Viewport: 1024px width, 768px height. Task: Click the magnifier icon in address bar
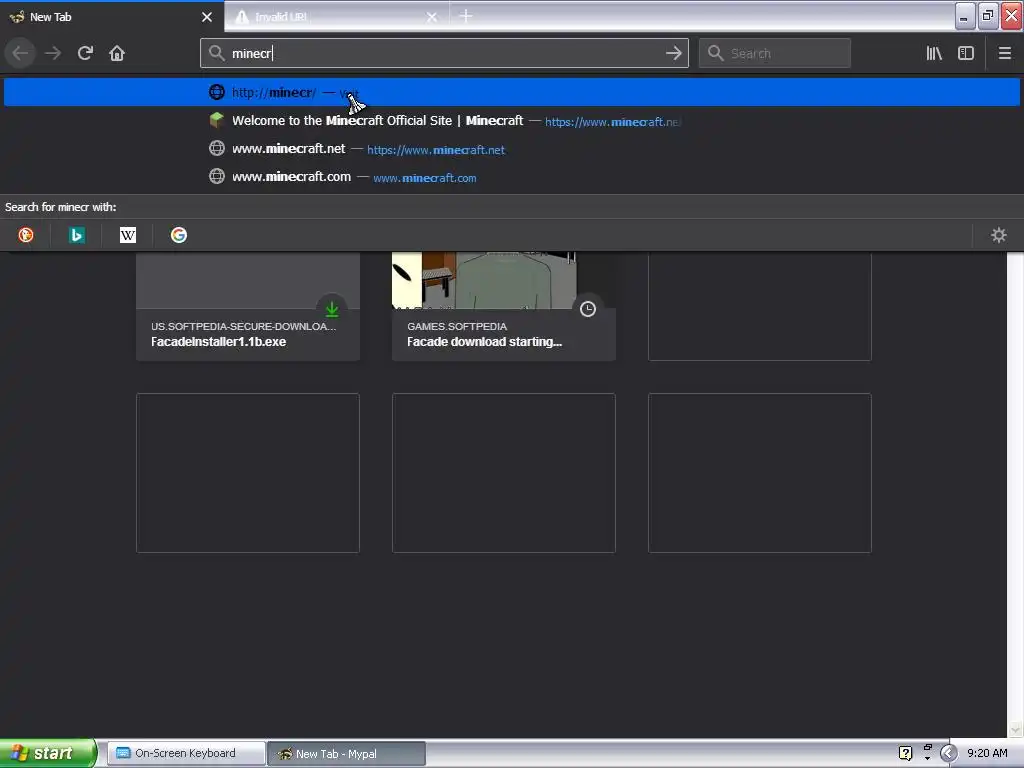217,53
